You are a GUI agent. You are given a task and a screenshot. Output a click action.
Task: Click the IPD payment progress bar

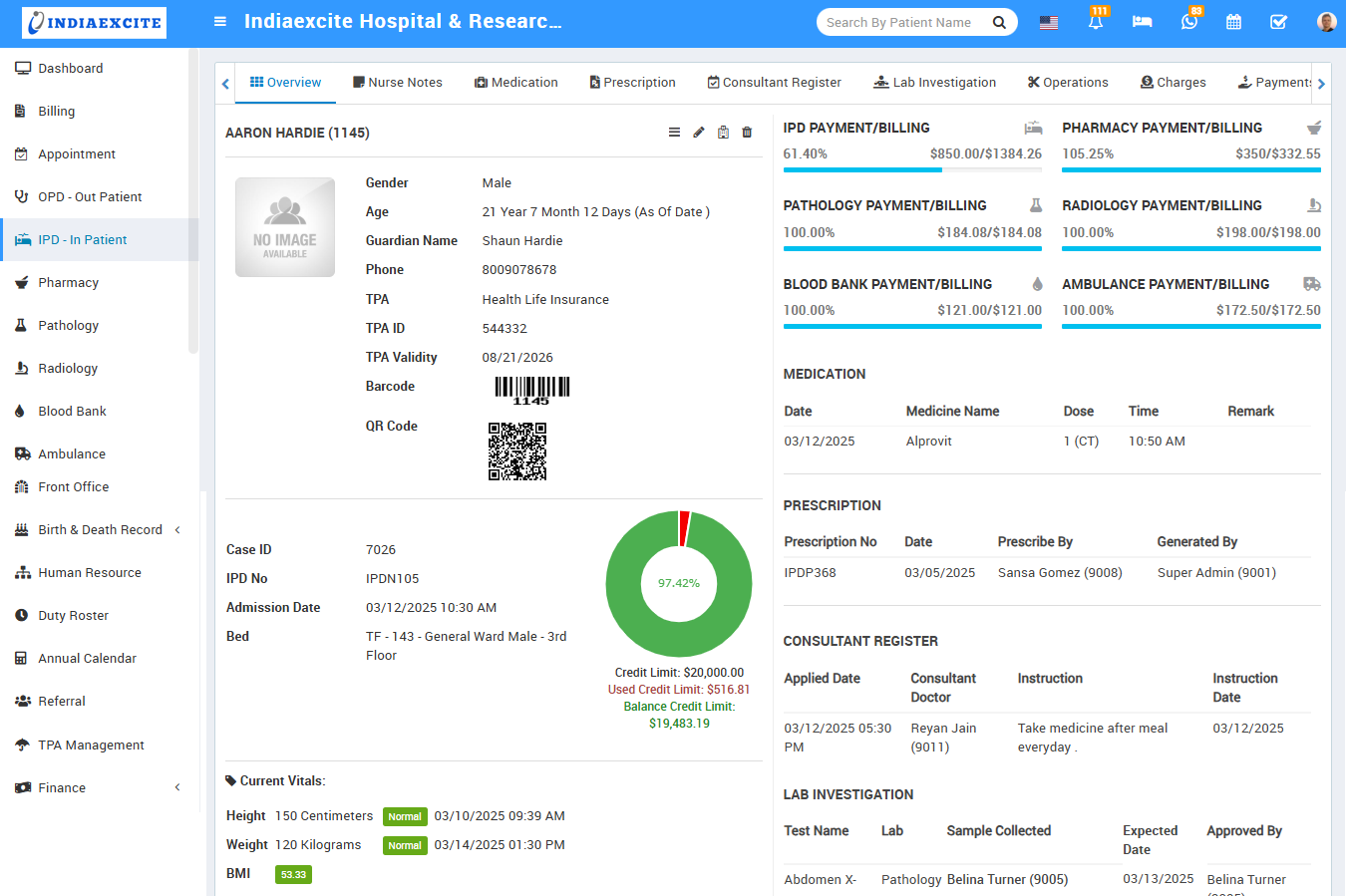coord(912,170)
